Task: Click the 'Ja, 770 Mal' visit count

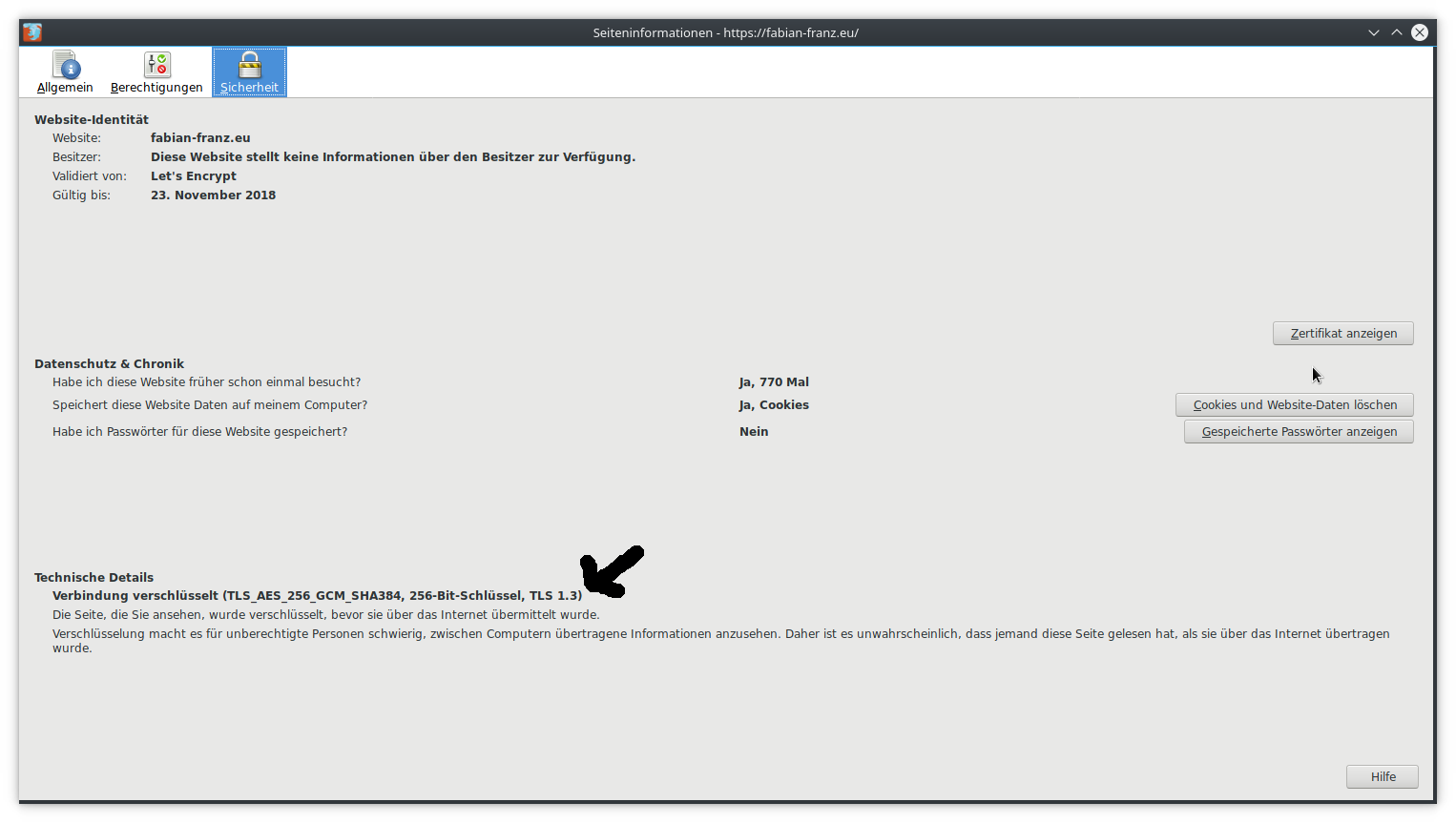Action: click(x=774, y=381)
